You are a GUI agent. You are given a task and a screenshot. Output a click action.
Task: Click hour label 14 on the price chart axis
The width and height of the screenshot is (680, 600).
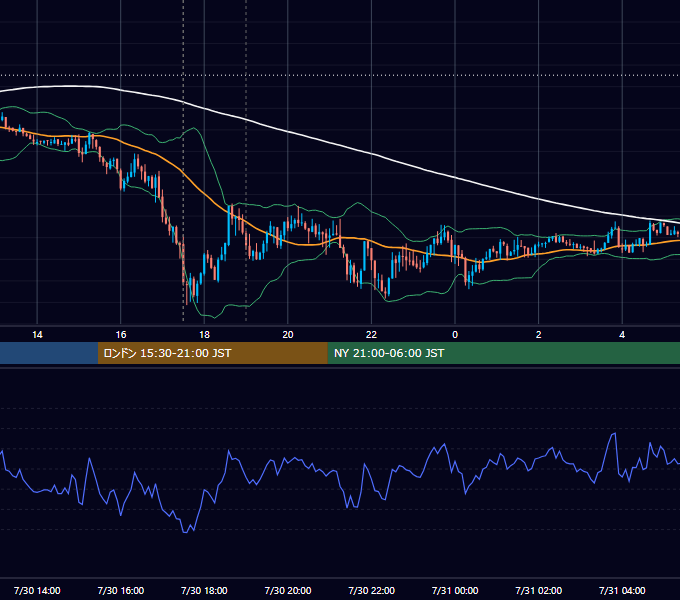pyautogui.click(x=37, y=335)
